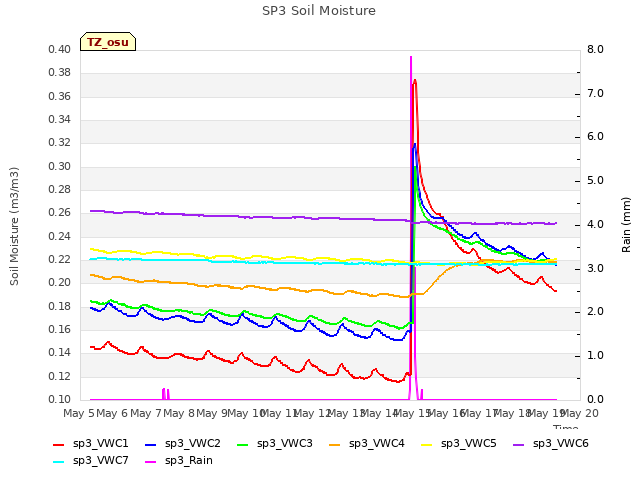Click purple swatch beside sp3_VWC6
Viewport: 640px width, 480px height.
click(x=519, y=445)
